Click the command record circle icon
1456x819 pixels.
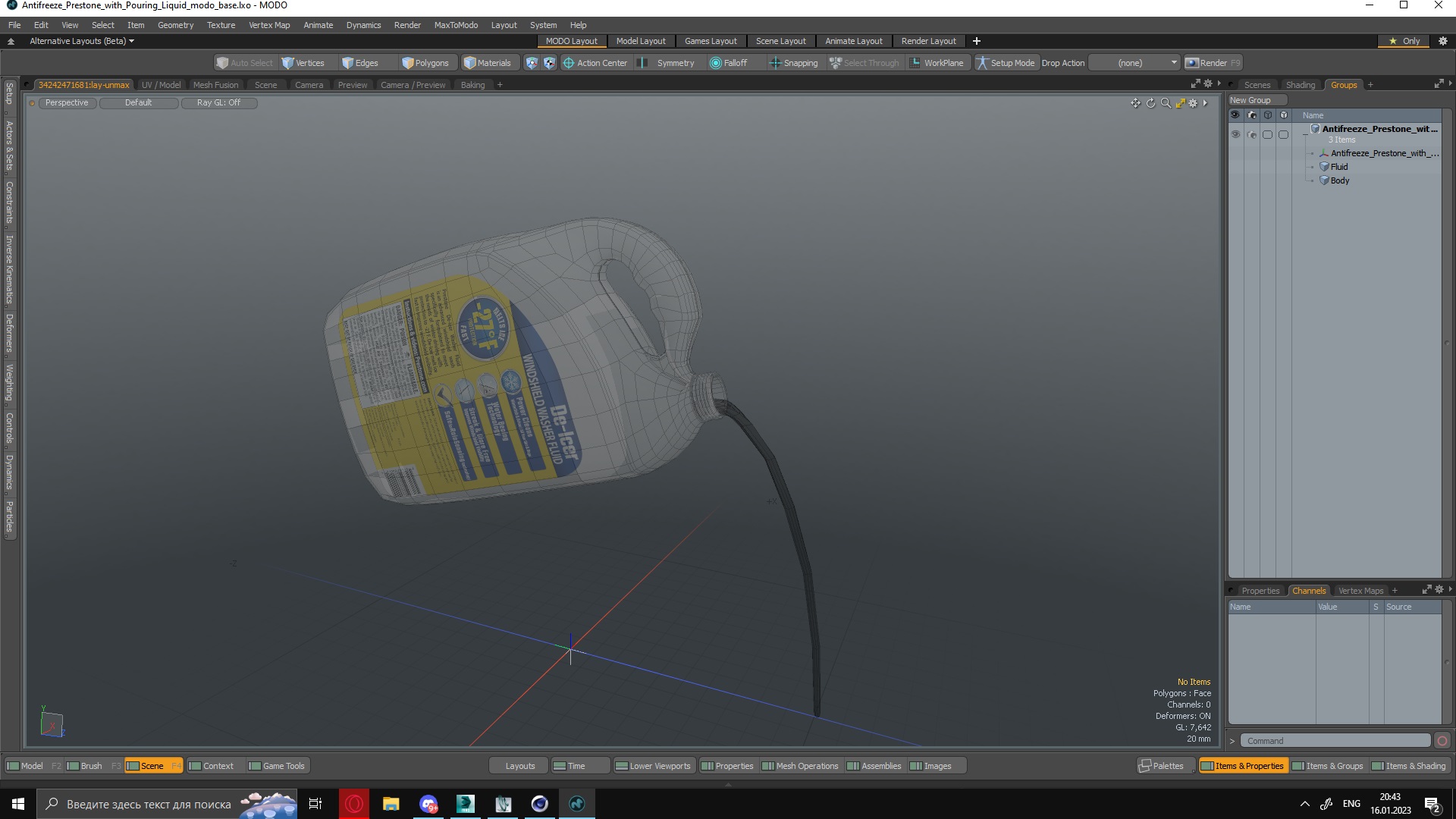click(1442, 741)
